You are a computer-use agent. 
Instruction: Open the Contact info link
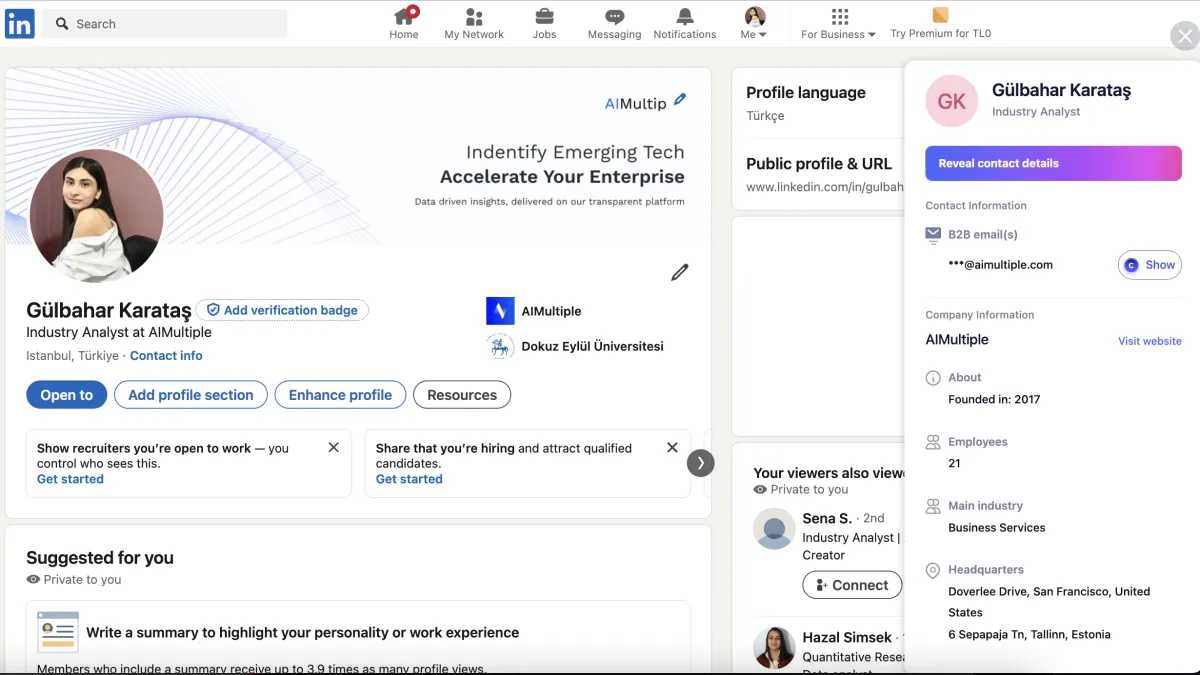point(166,356)
